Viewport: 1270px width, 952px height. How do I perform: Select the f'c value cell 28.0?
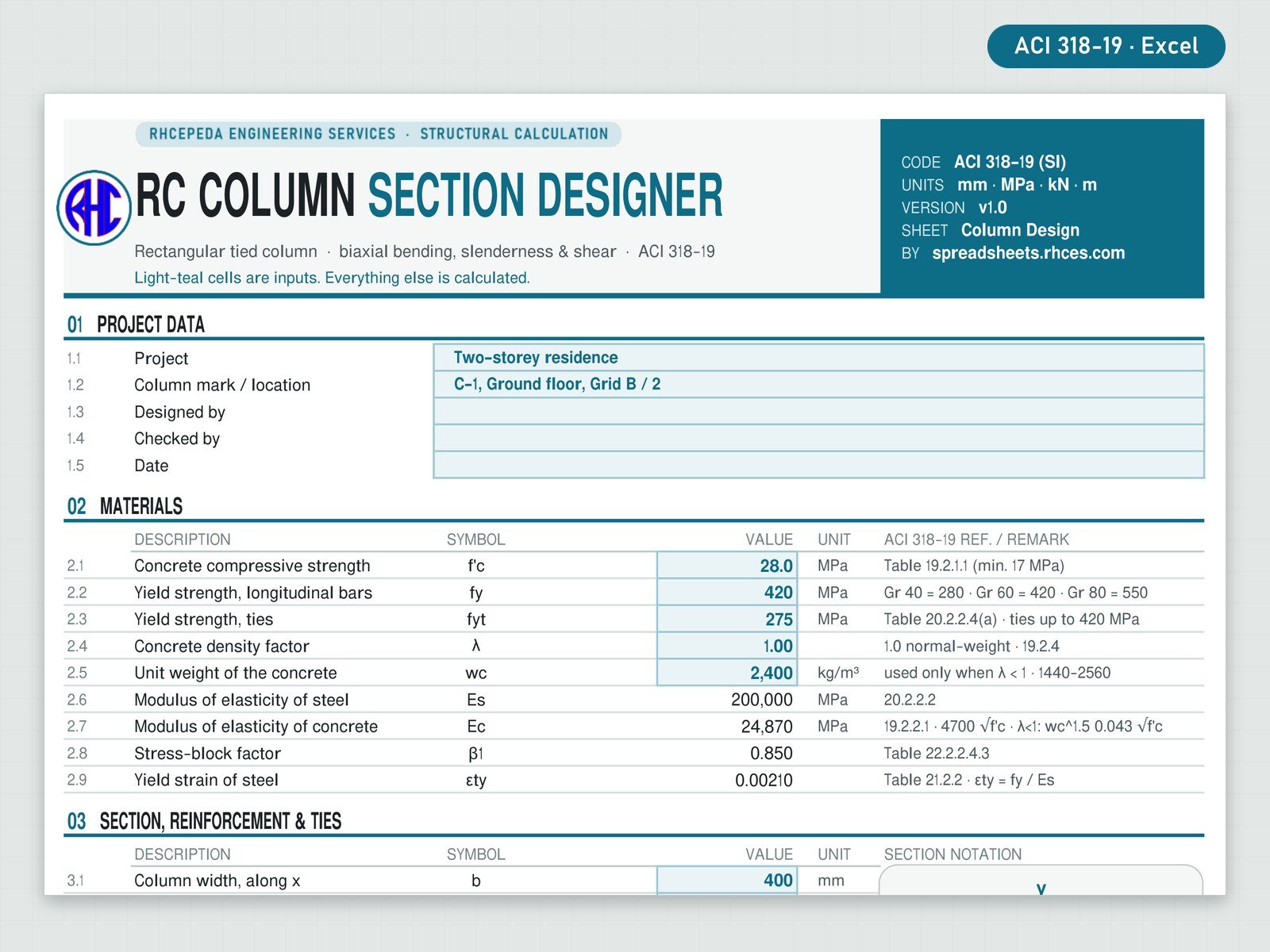[727, 566]
